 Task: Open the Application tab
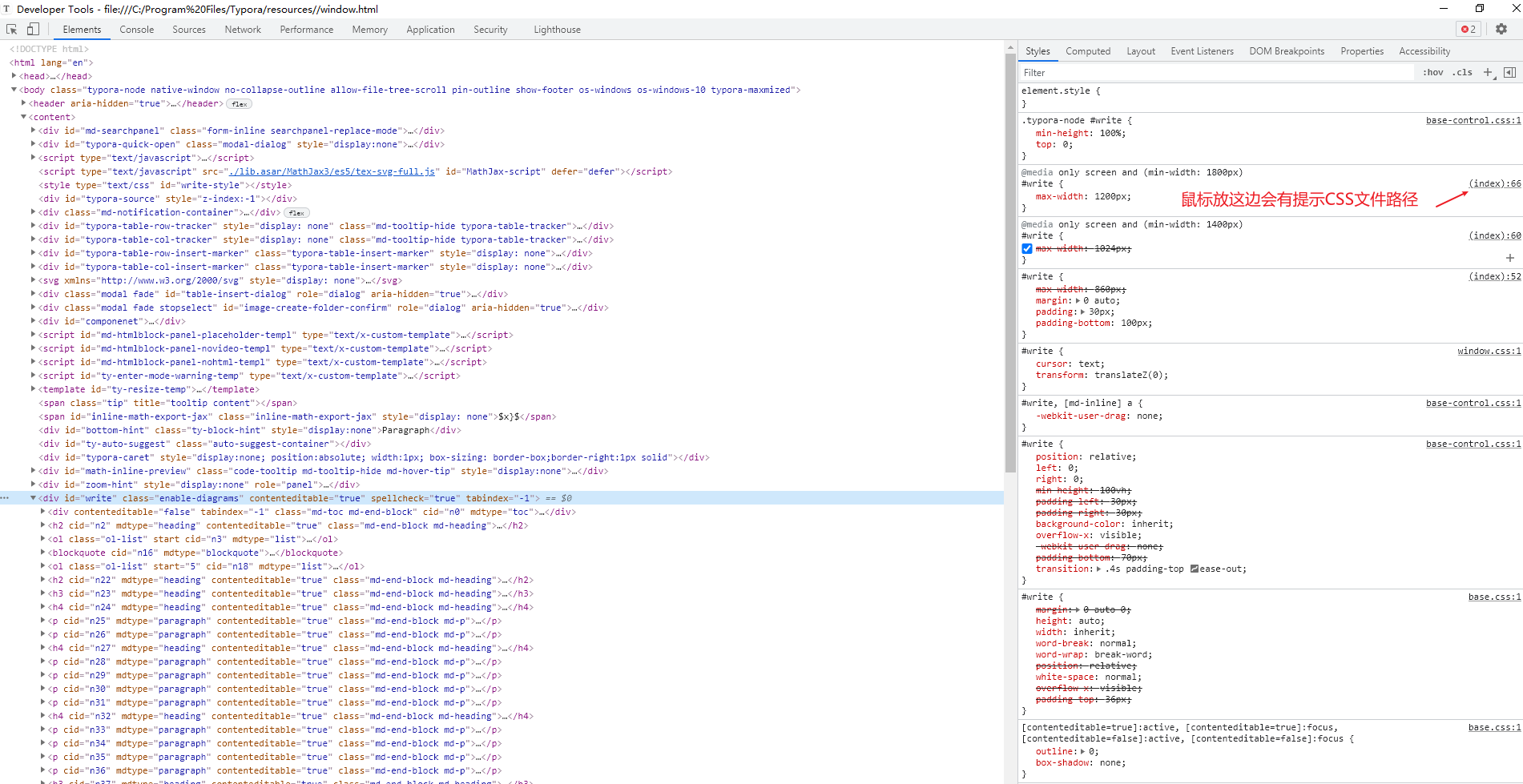(x=430, y=30)
